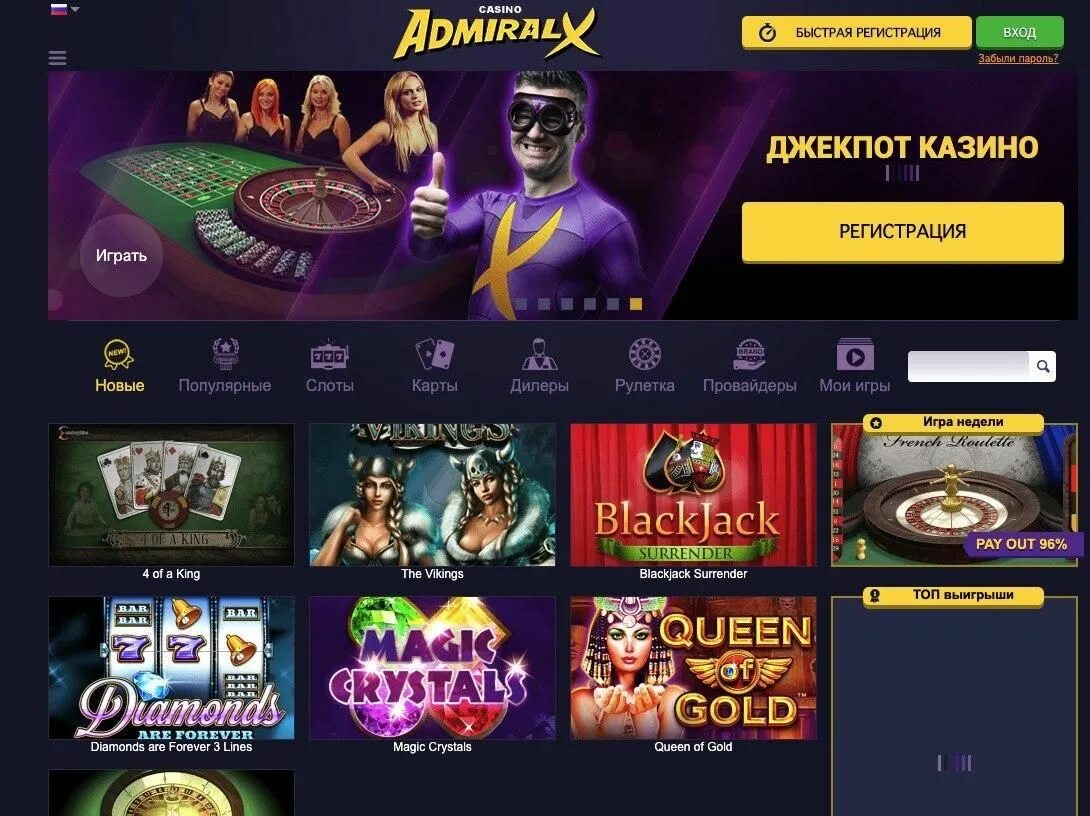Choose the Слоты slot machine icon
The image size is (1090, 816).
click(330, 355)
